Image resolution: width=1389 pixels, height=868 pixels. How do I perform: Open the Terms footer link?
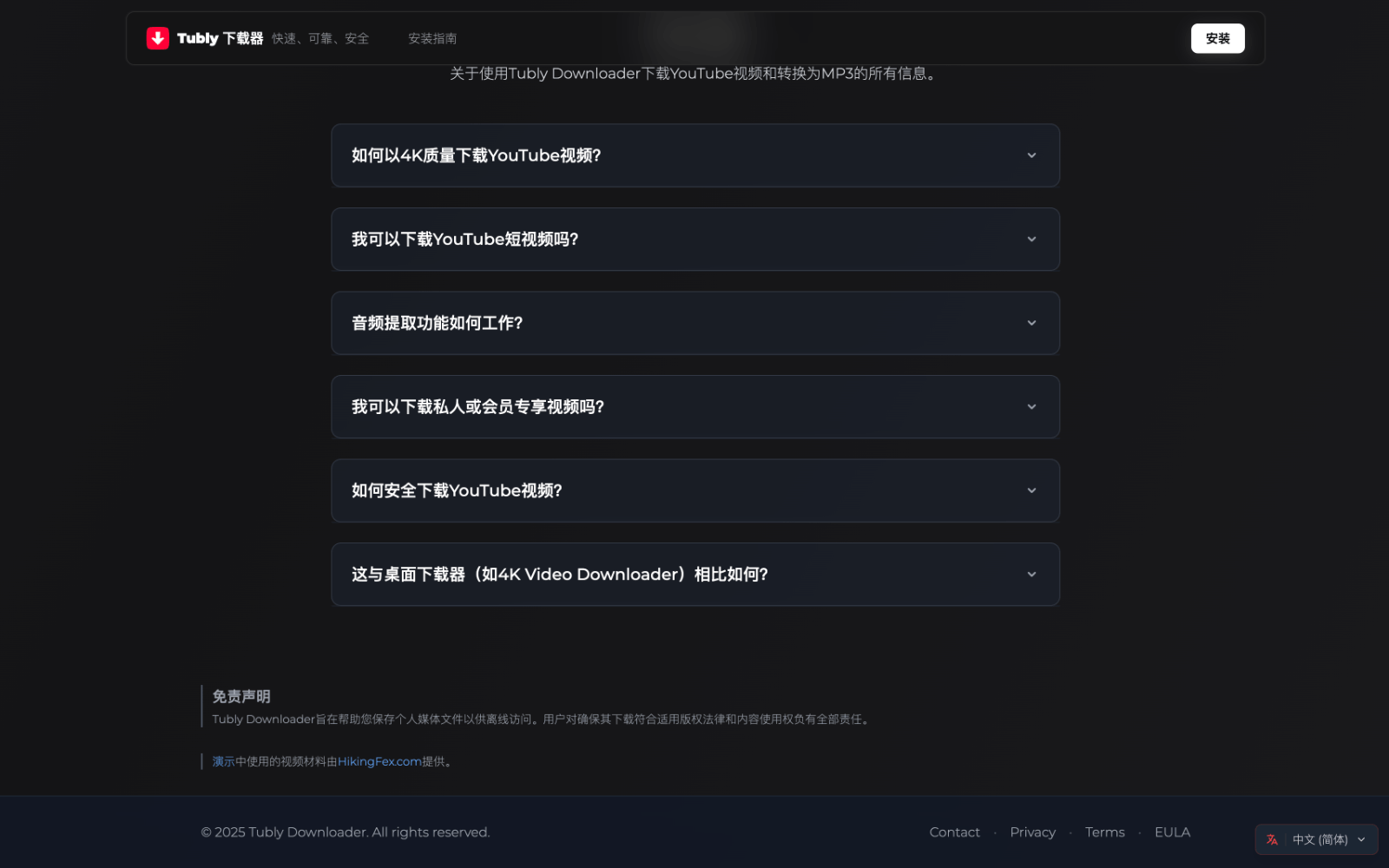[x=1104, y=832]
